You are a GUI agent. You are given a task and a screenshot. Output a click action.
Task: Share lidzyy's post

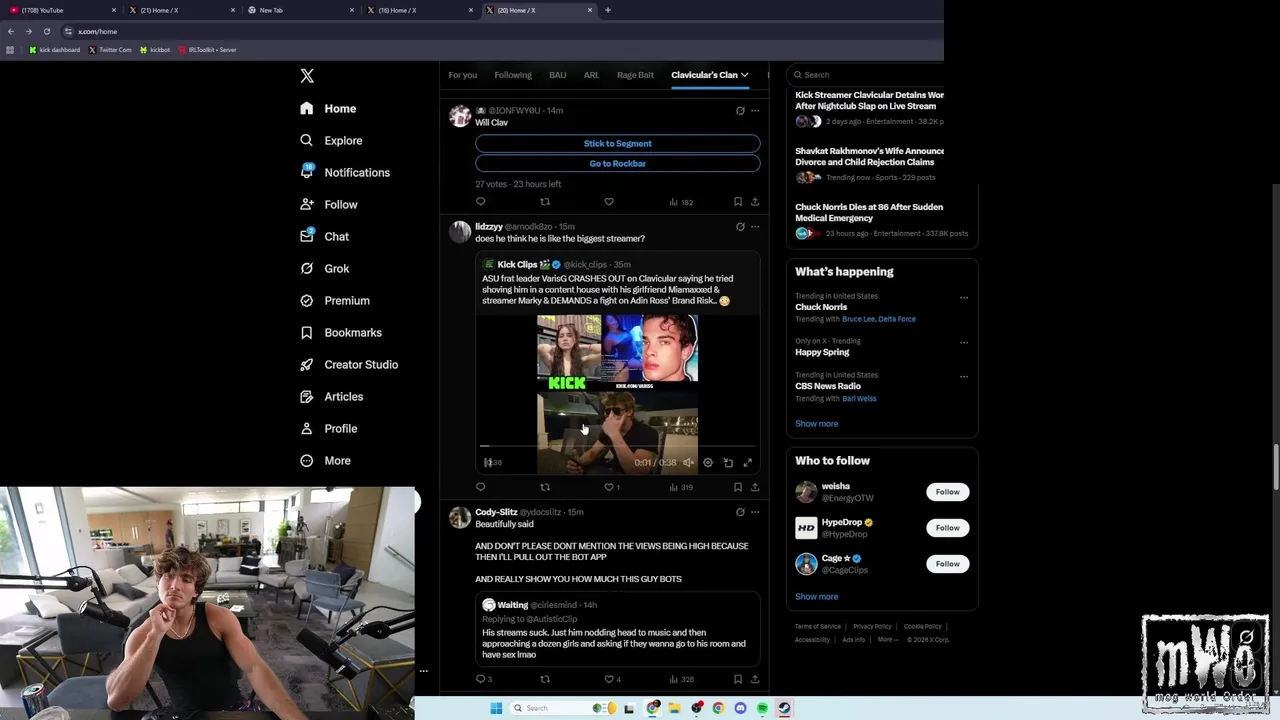[755, 487]
